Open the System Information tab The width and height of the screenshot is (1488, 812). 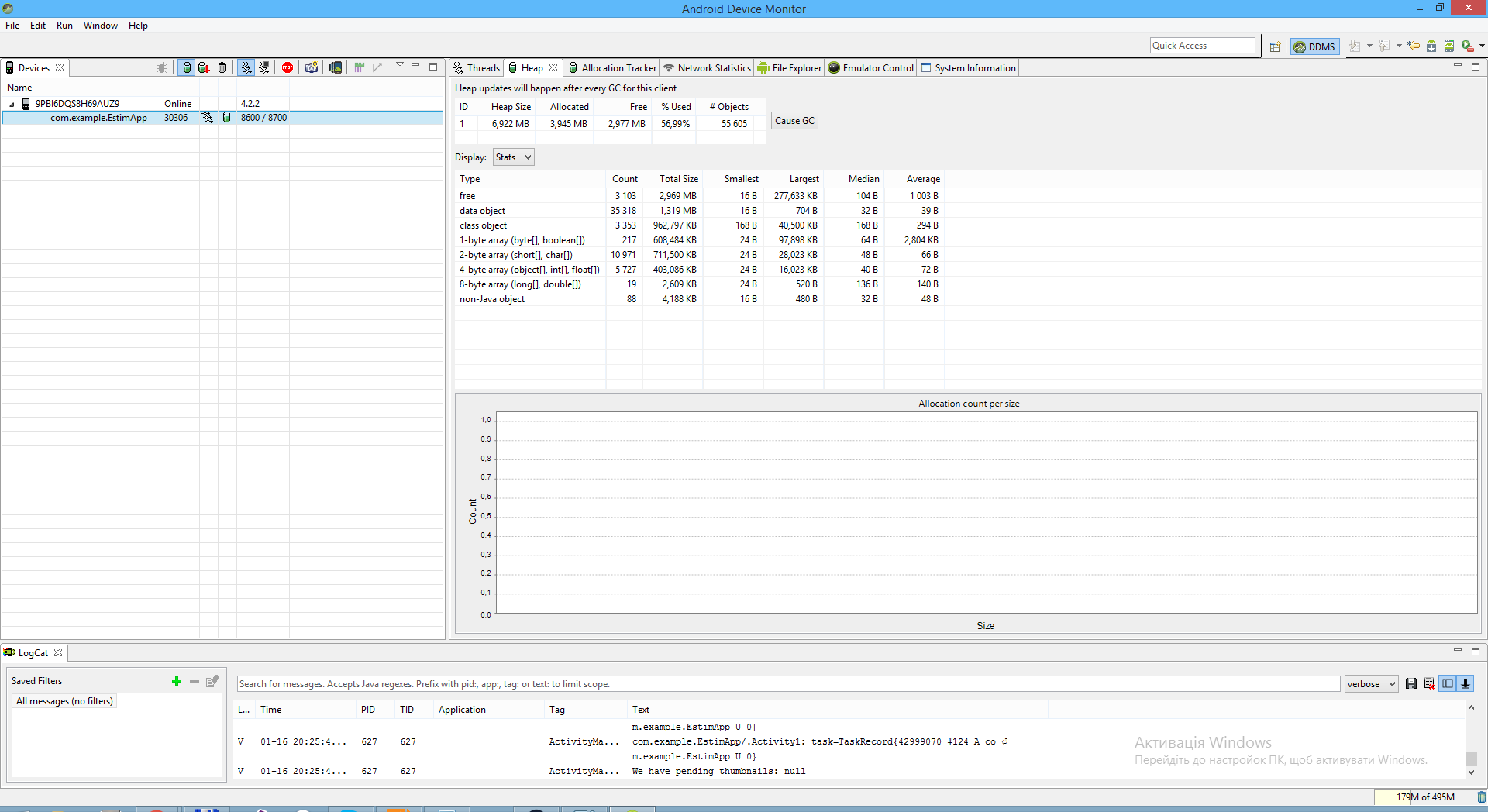tap(968, 68)
